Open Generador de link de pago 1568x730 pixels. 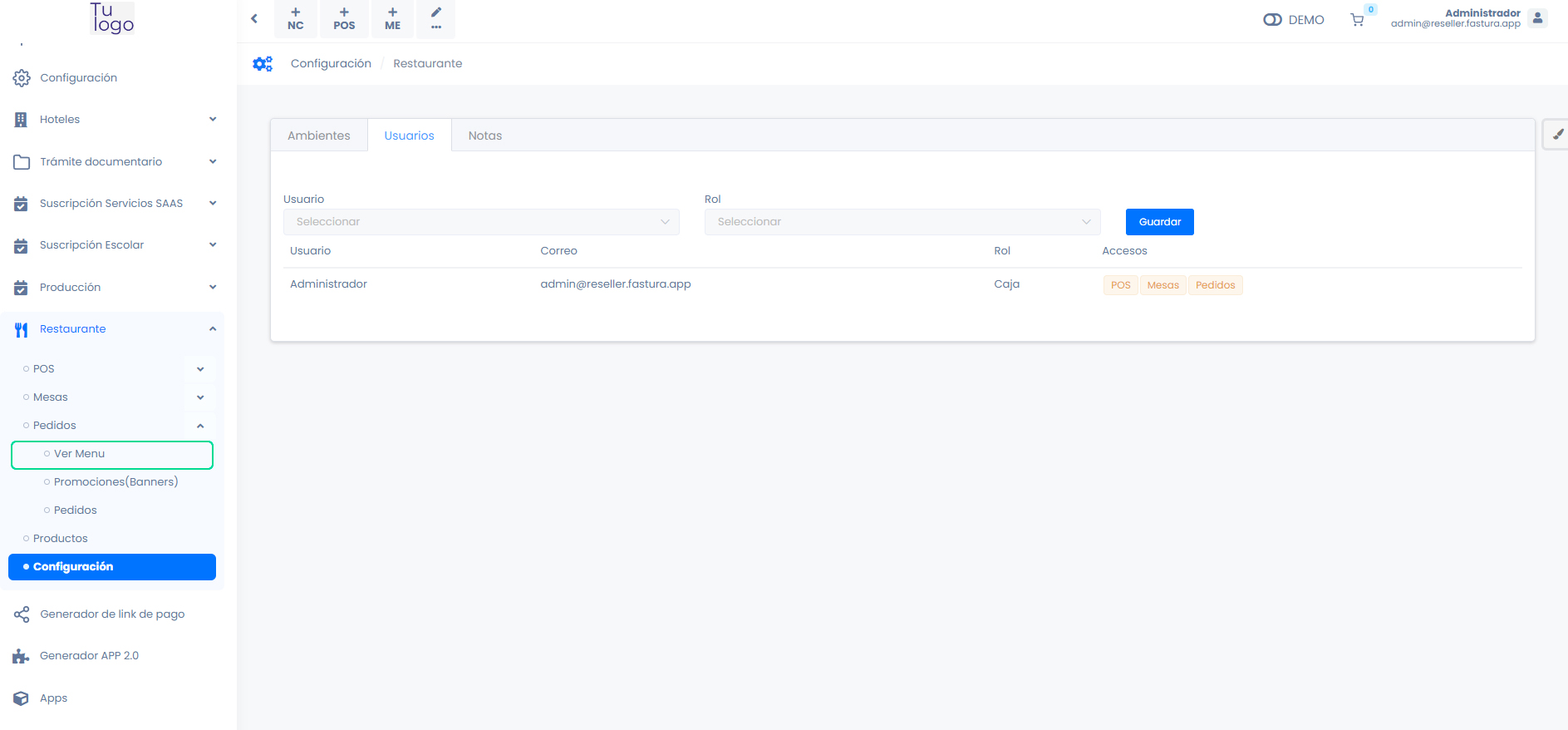pos(112,614)
